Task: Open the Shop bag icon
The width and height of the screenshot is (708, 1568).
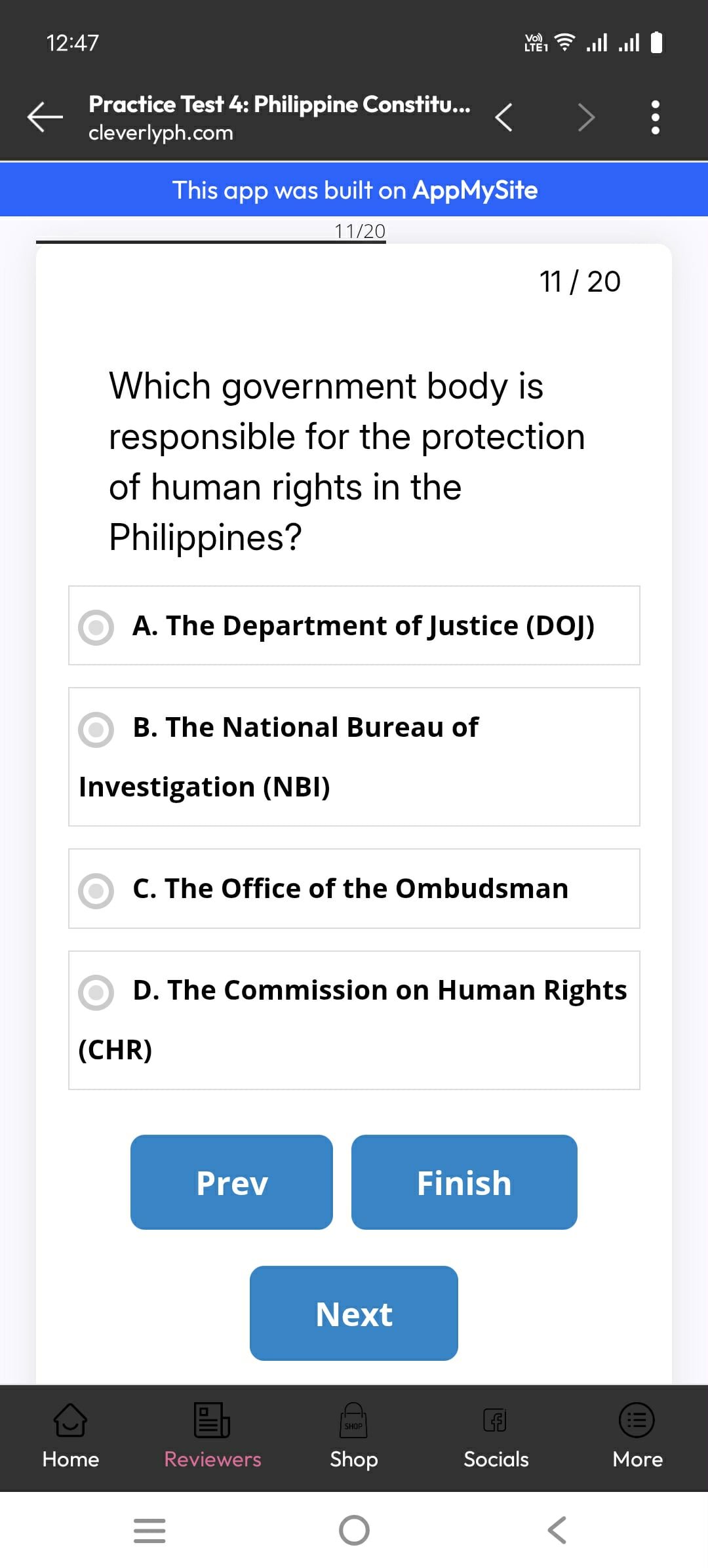Action: (x=353, y=1420)
